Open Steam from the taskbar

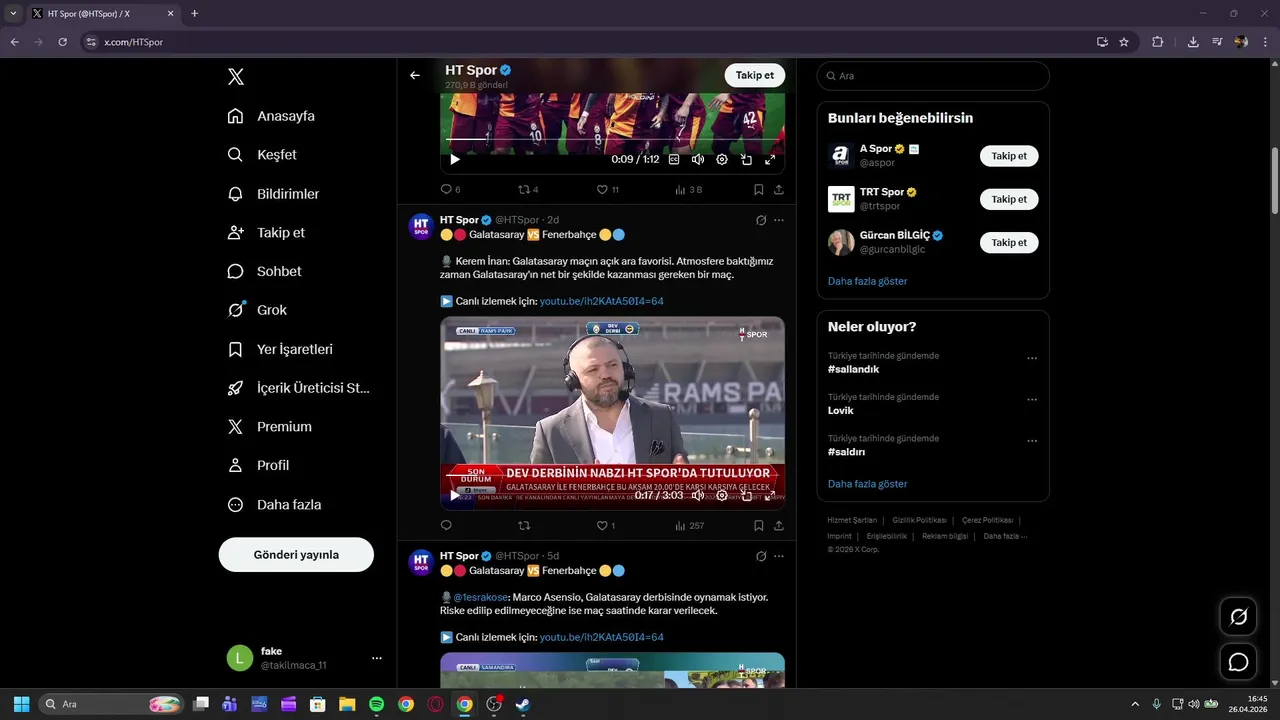[x=522, y=704]
